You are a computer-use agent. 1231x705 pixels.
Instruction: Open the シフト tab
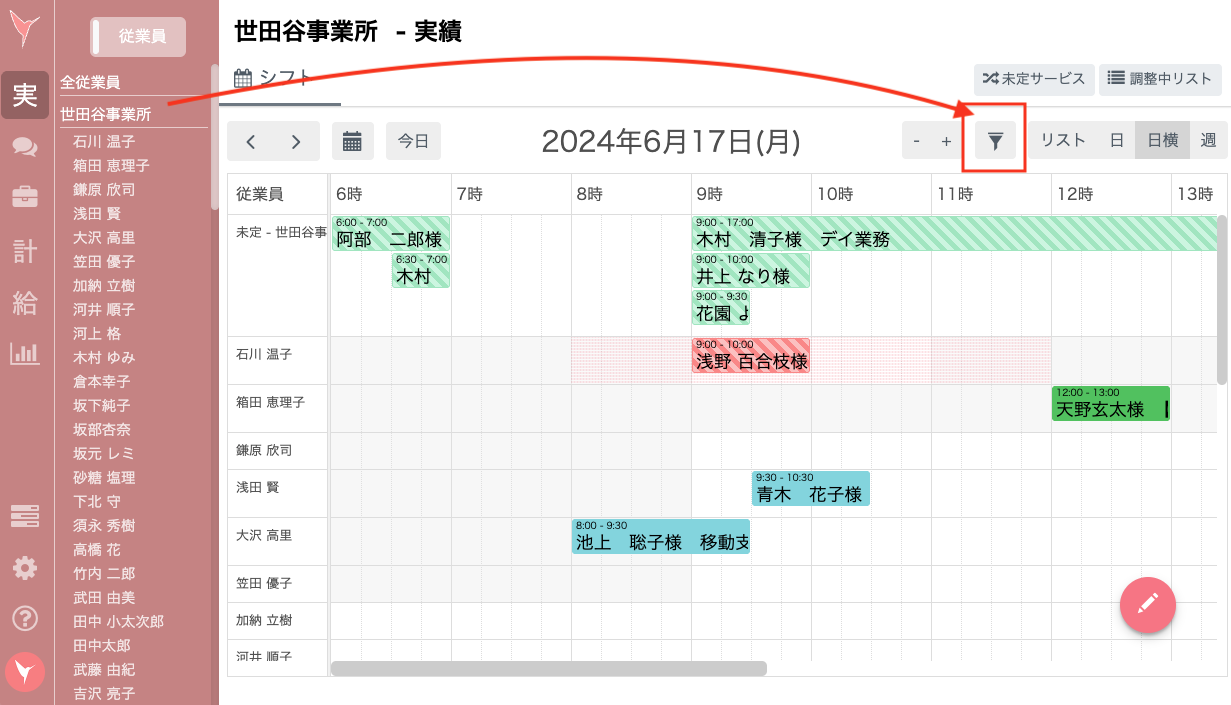pyautogui.click(x=278, y=77)
